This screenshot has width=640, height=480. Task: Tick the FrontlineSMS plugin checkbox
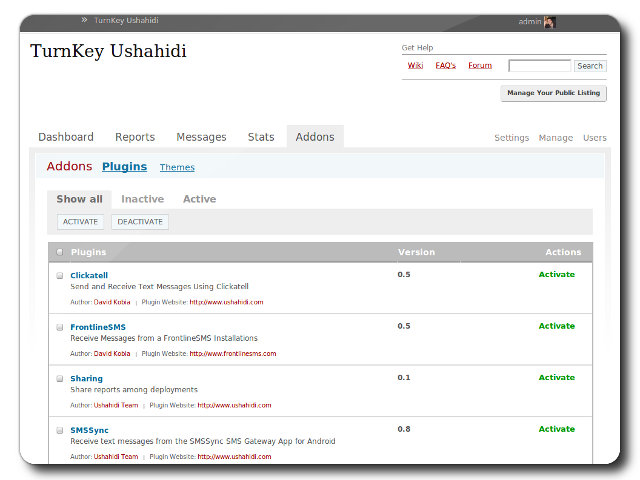[x=60, y=327]
